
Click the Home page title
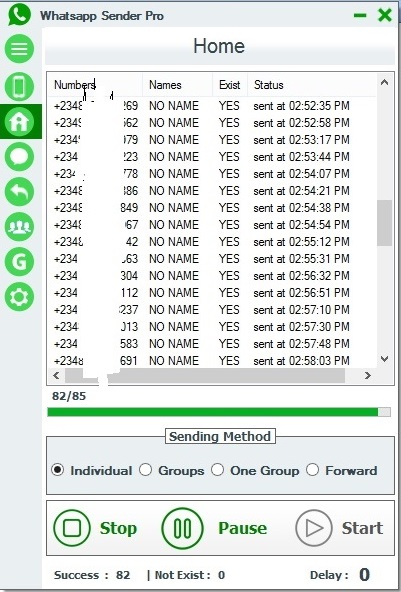tap(219, 46)
